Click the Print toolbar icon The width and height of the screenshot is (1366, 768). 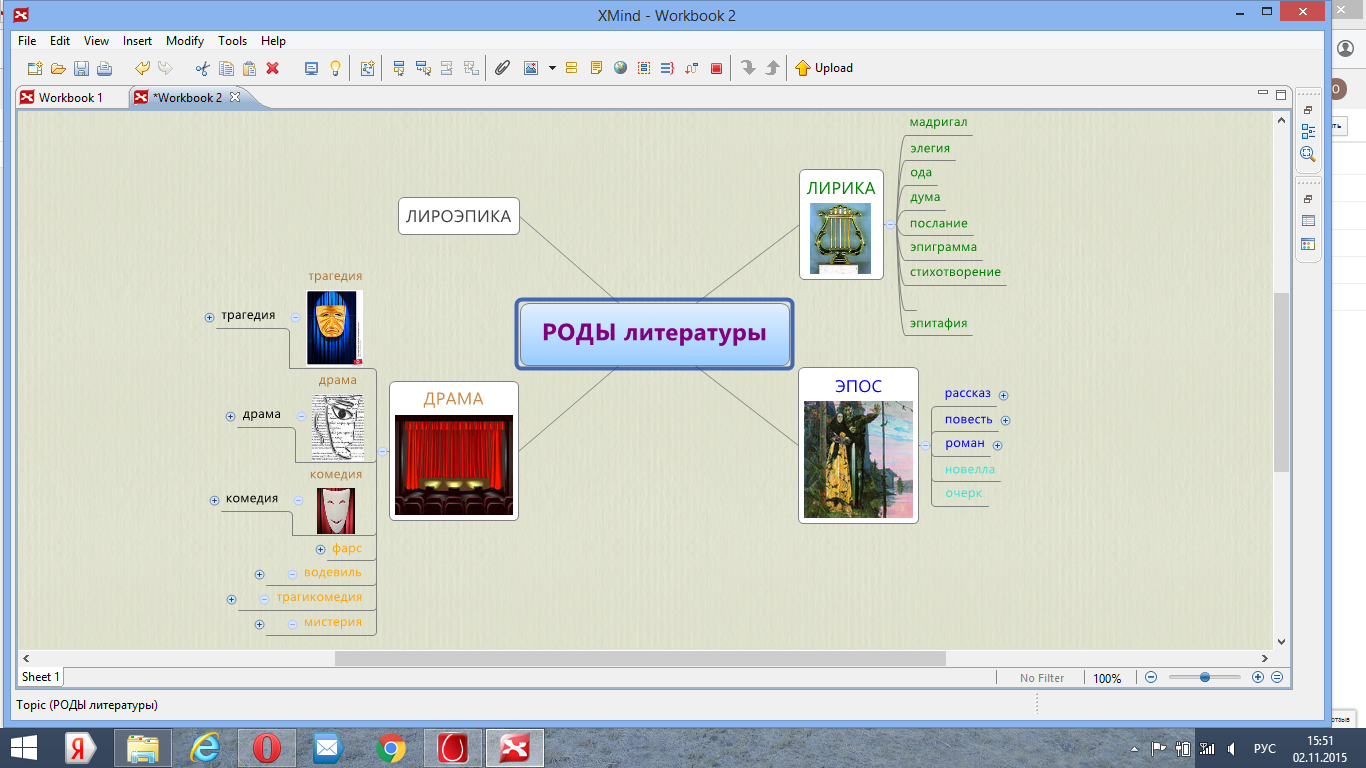point(104,68)
